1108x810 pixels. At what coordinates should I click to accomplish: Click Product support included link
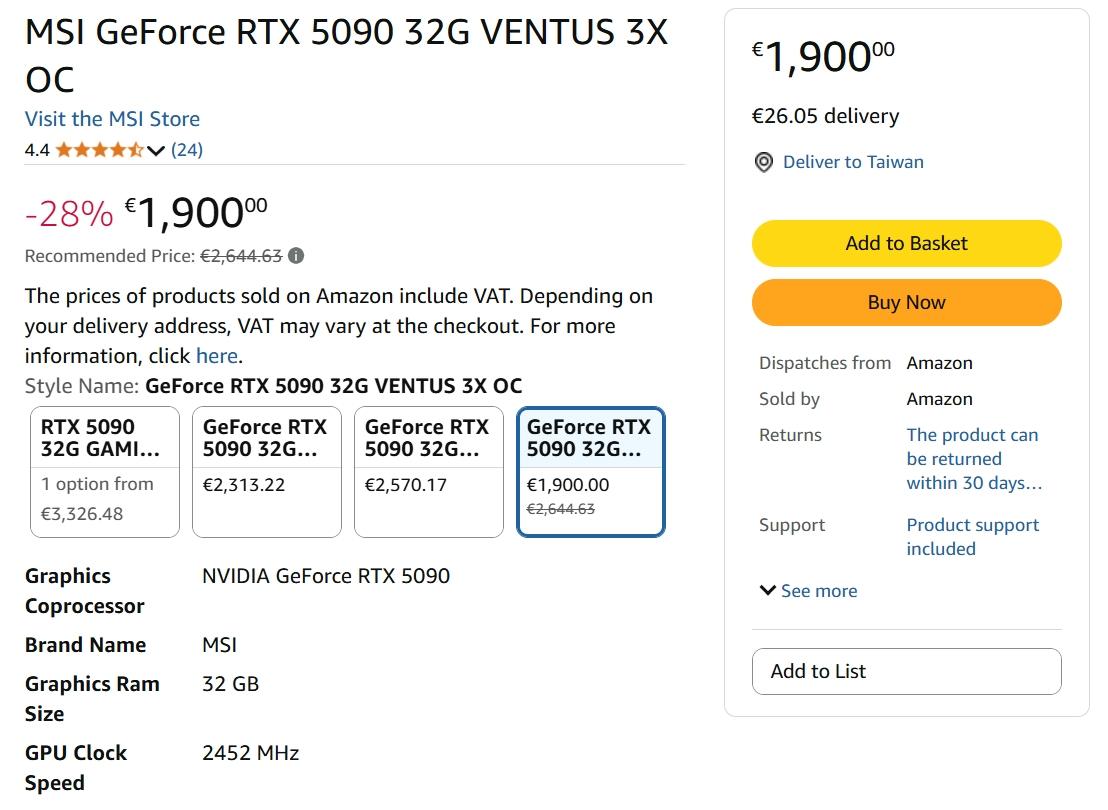pos(972,536)
